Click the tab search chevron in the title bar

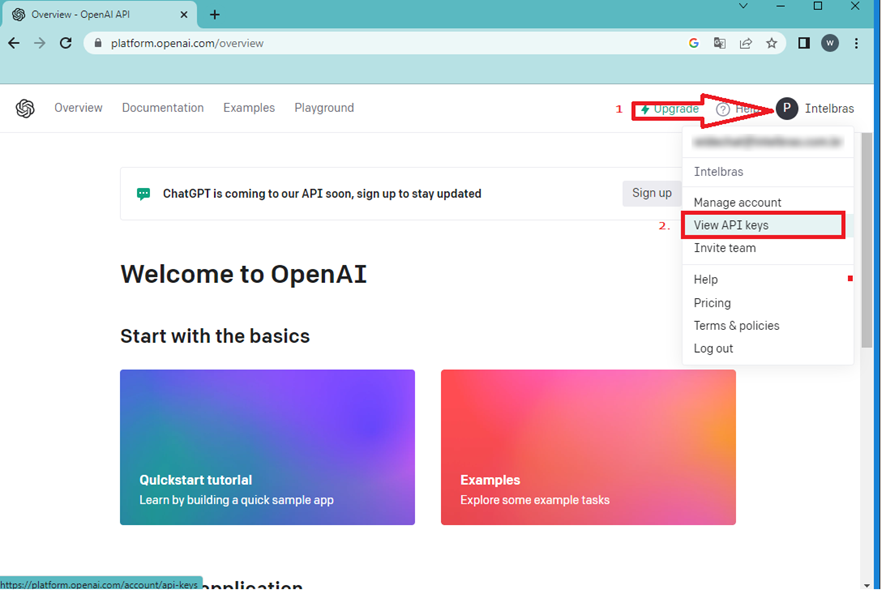point(743,6)
